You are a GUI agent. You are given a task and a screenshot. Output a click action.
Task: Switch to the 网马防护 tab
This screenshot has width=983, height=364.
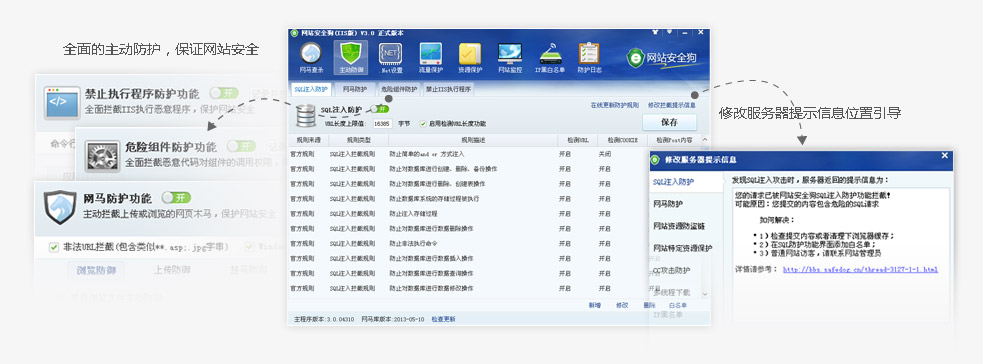(x=354, y=89)
